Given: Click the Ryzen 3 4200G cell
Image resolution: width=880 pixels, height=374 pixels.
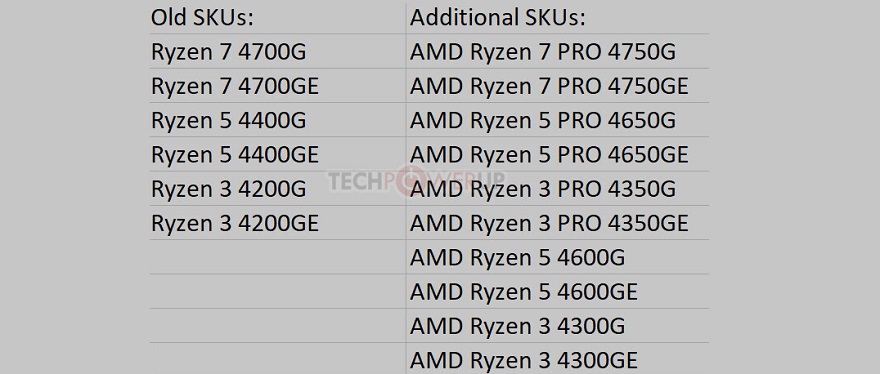Looking at the screenshot, I should click(x=277, y=189).
